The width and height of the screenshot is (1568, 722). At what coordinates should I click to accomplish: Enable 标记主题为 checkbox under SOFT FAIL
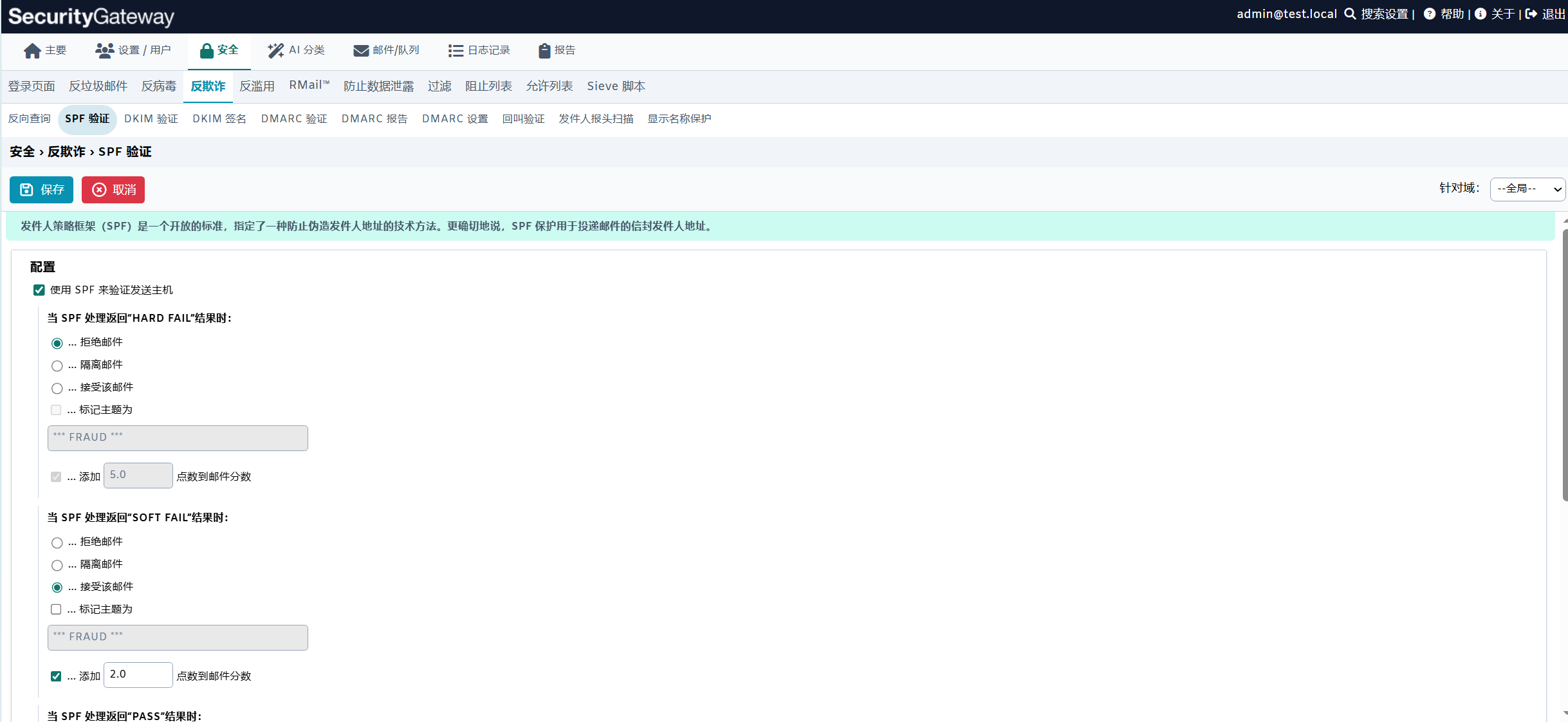click(56, 609)
